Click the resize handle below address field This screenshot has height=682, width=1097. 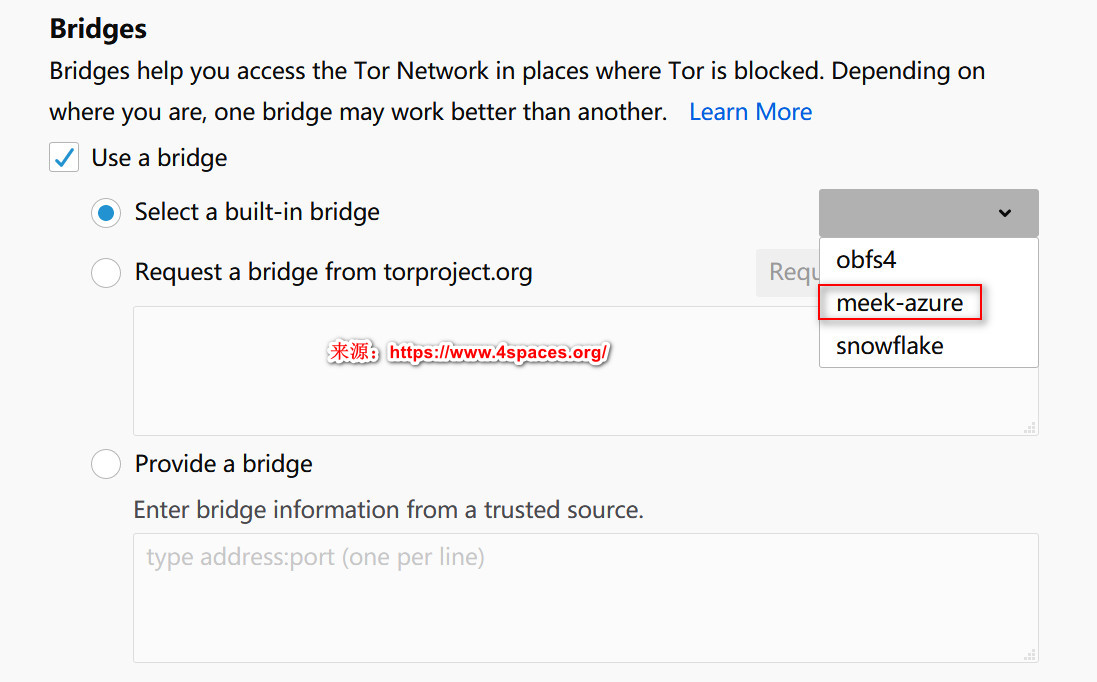1029,655
